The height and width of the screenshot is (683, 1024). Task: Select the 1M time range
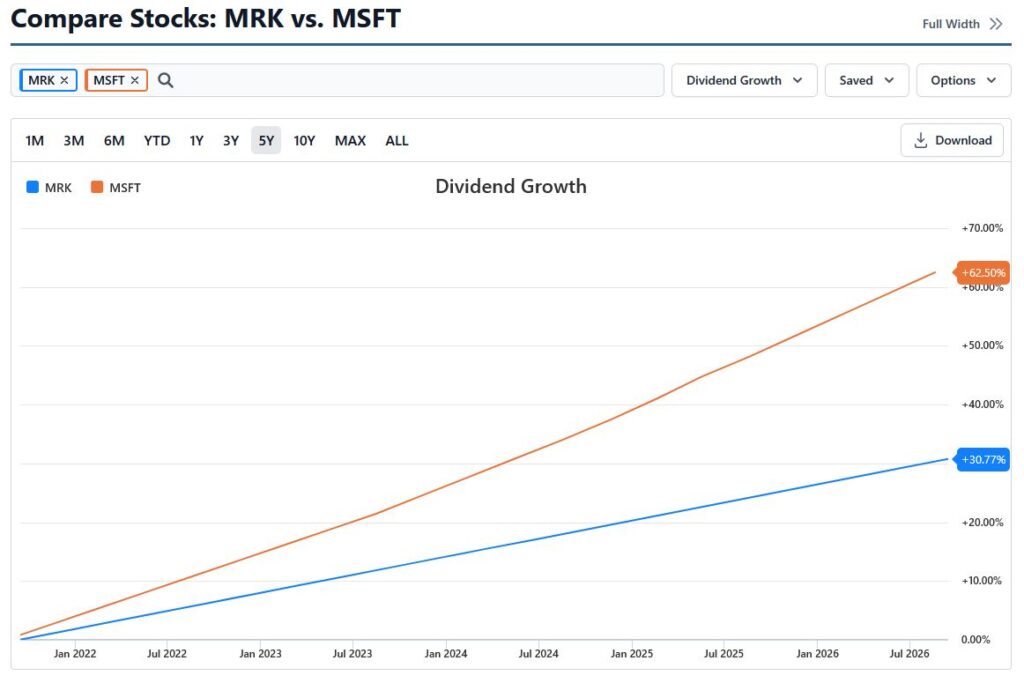[x=35, y=140]
